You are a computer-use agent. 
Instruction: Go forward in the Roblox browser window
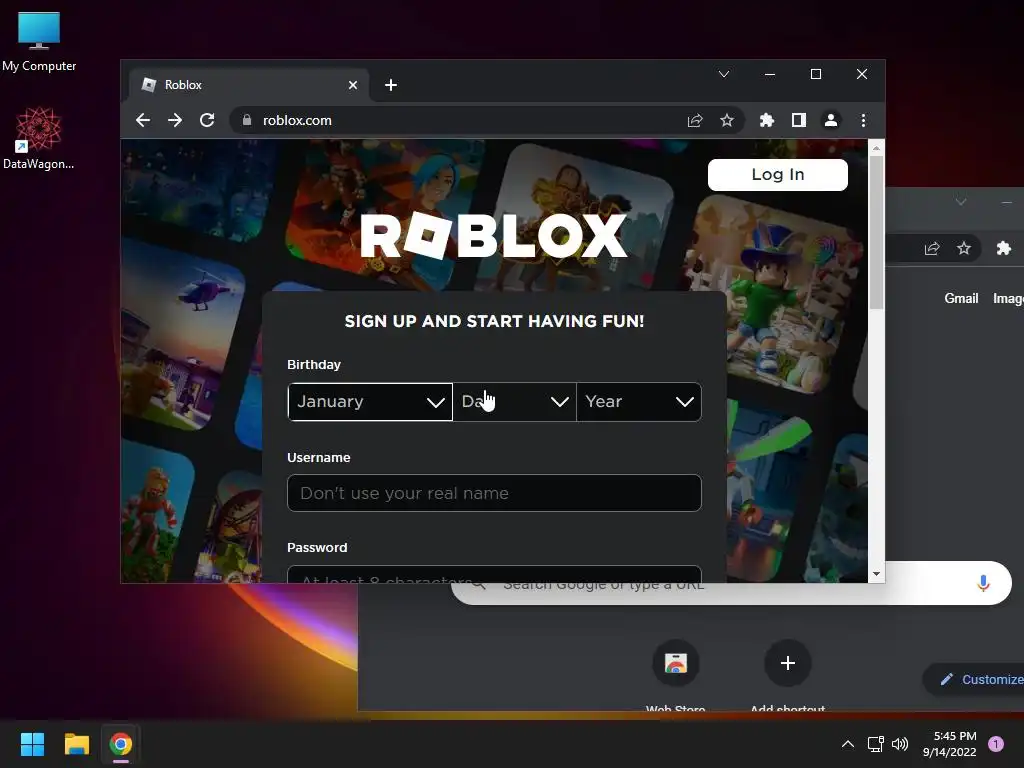[175, 120]
